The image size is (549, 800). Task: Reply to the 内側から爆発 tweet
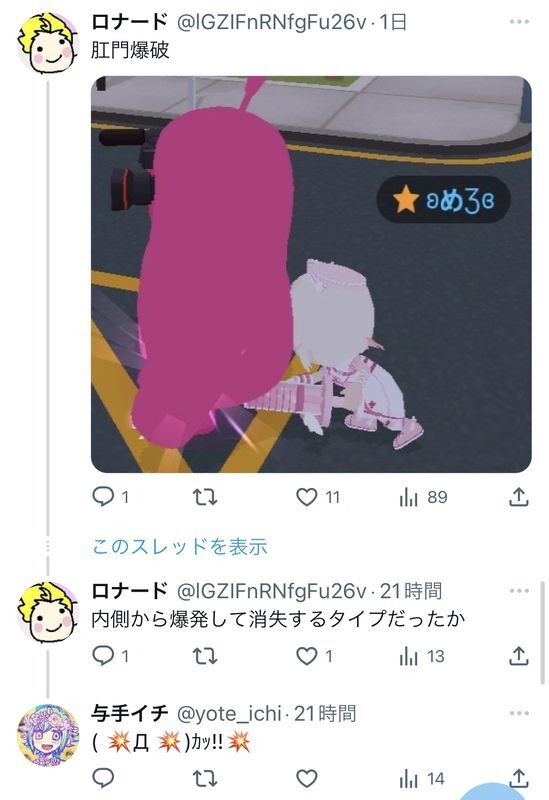[103, 656]
